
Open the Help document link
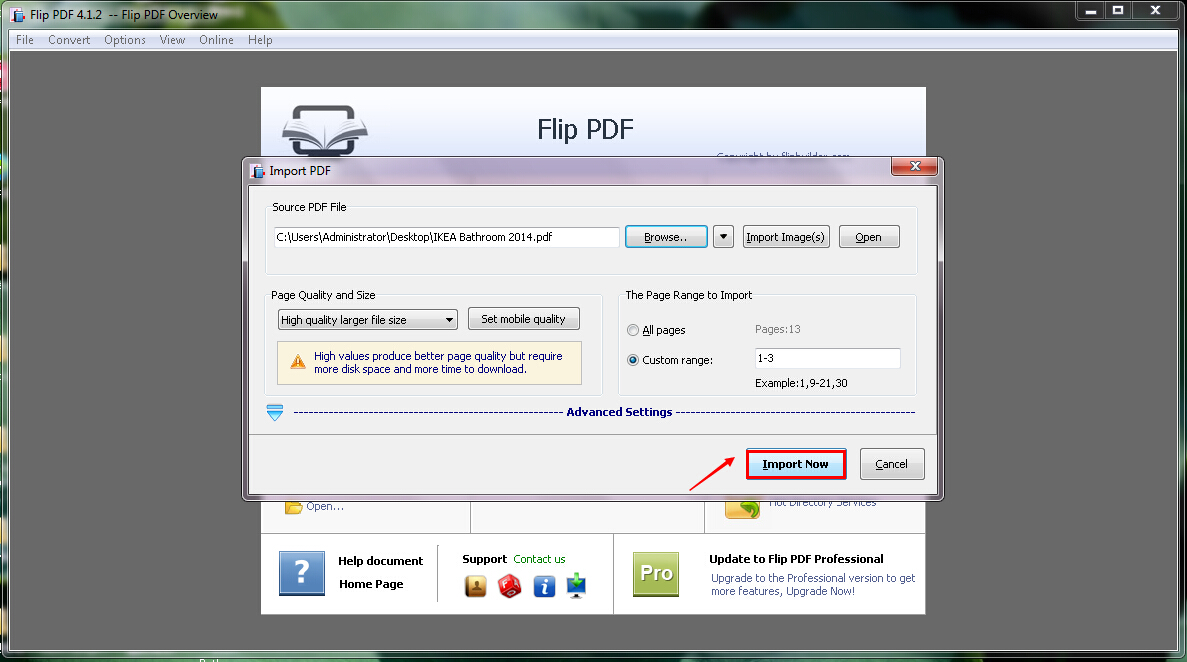pos(381,561)
